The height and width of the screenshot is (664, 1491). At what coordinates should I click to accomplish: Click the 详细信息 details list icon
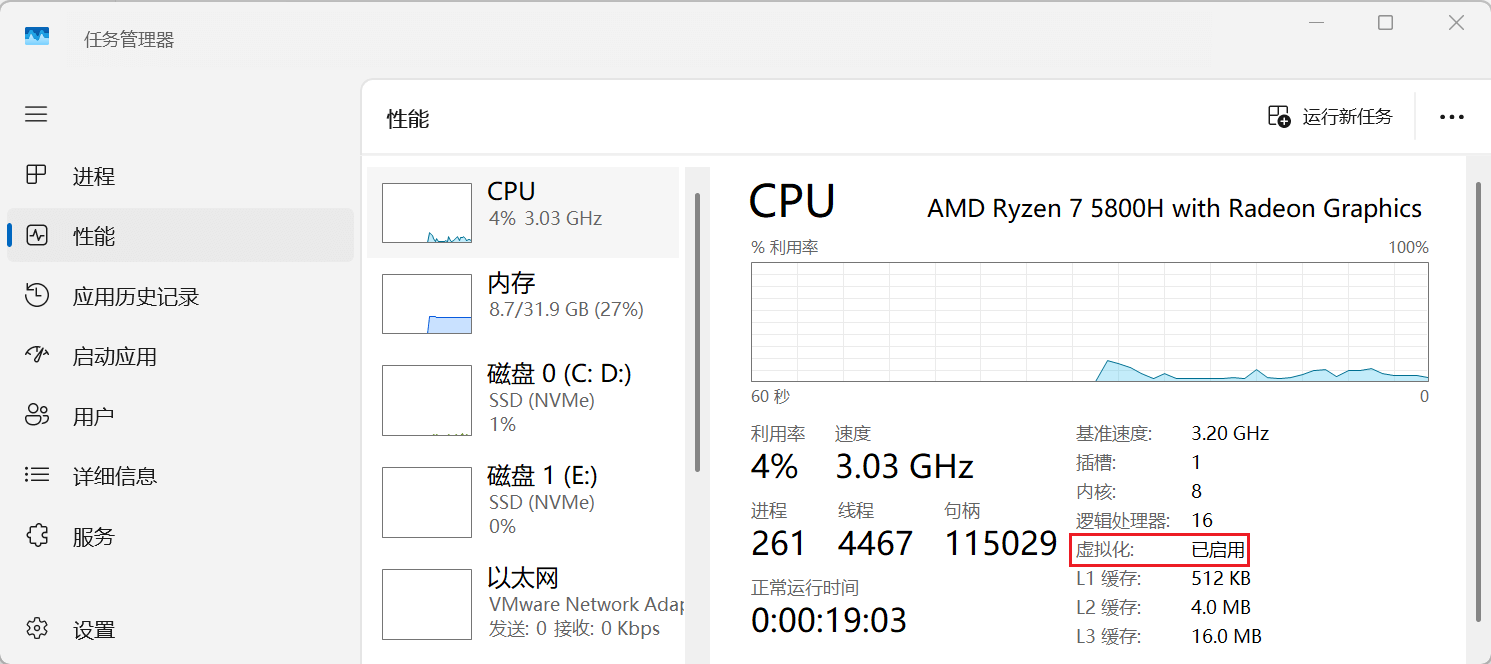pyautogui.click(x=36, y=476)
